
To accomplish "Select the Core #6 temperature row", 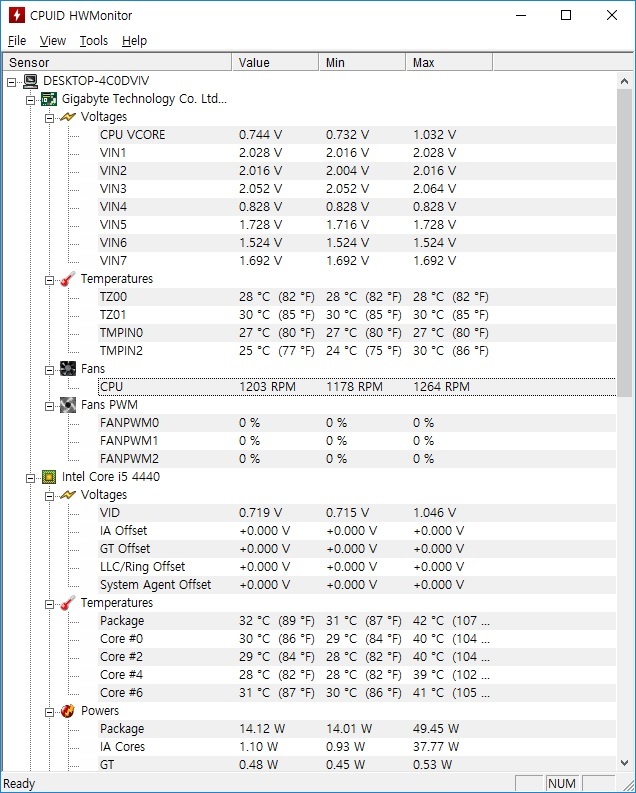I will [x=357, y=693].
